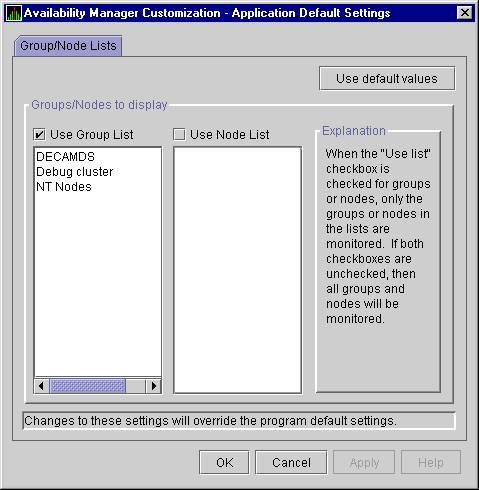Screen dimensions: 479x490
Task: Click the right scroll arrow under the group list
Action: [x=153, y=386]
